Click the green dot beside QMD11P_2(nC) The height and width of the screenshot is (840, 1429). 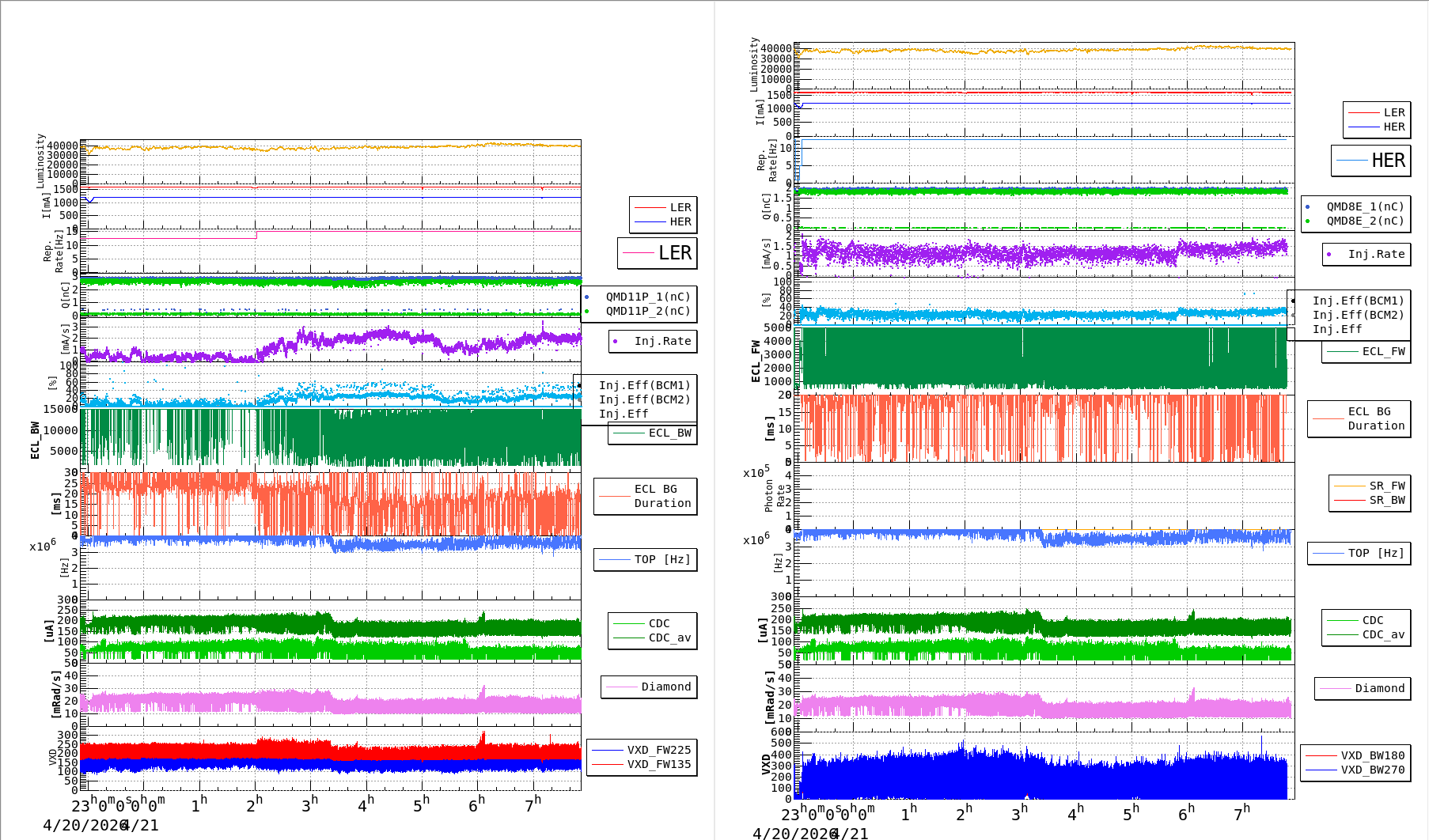point(586,312)
